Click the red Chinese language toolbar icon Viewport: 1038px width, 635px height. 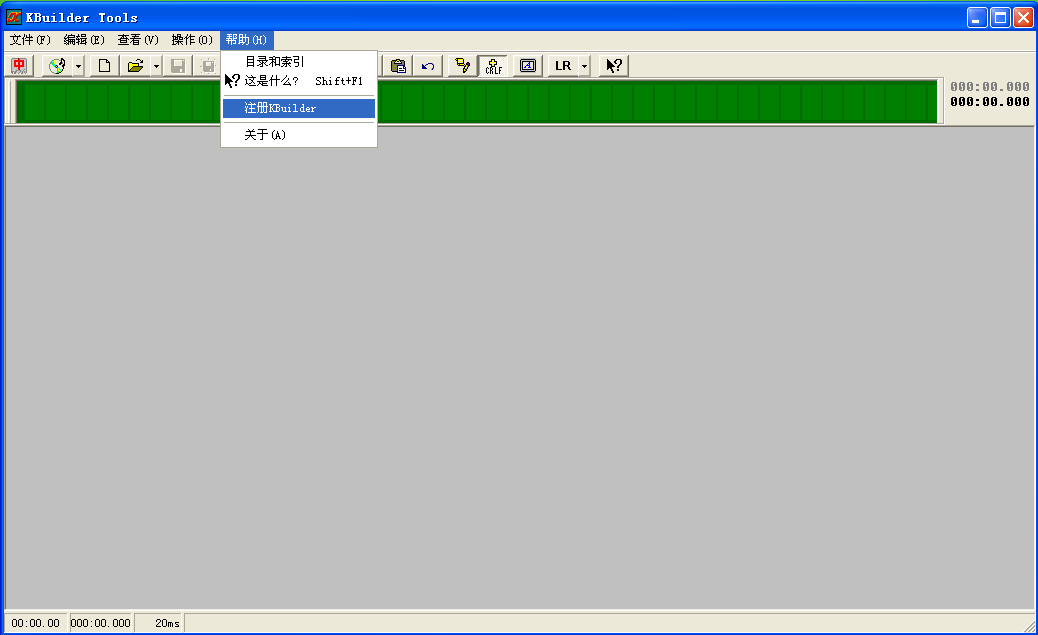click(x=20, y=66)
